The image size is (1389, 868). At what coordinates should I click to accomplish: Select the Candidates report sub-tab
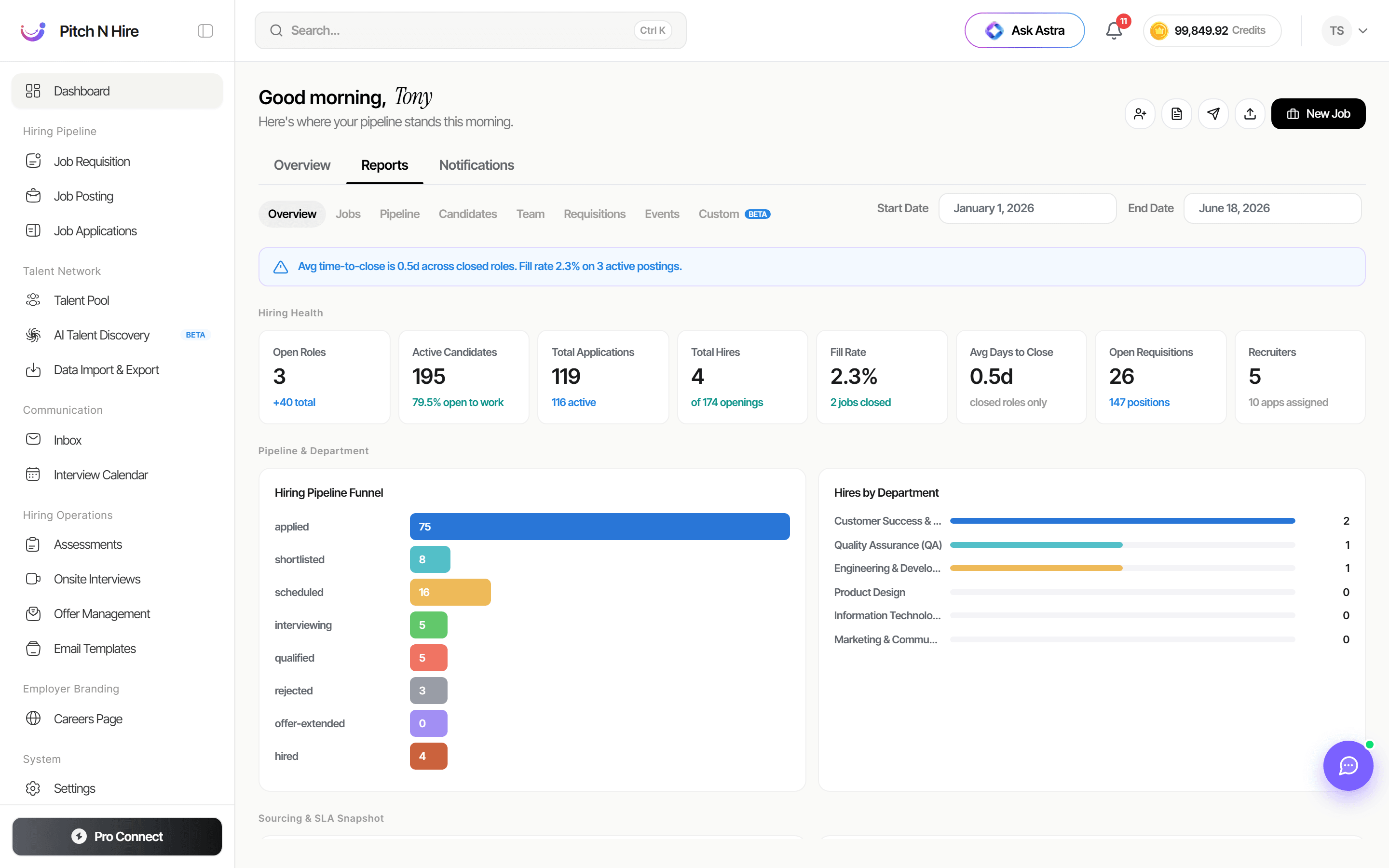pos(468,214)
